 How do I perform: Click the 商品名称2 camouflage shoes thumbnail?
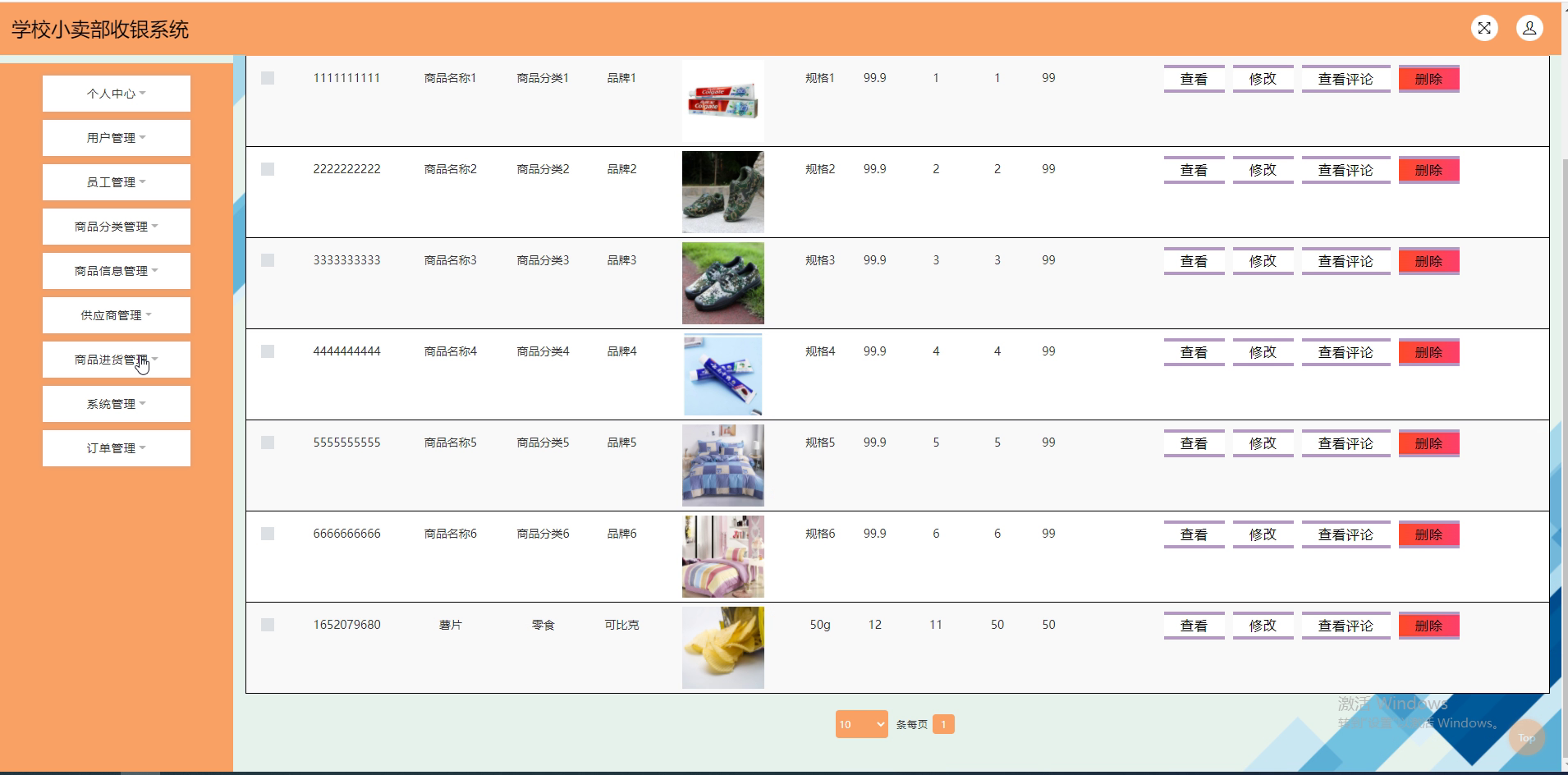click(x=723, y=192)
